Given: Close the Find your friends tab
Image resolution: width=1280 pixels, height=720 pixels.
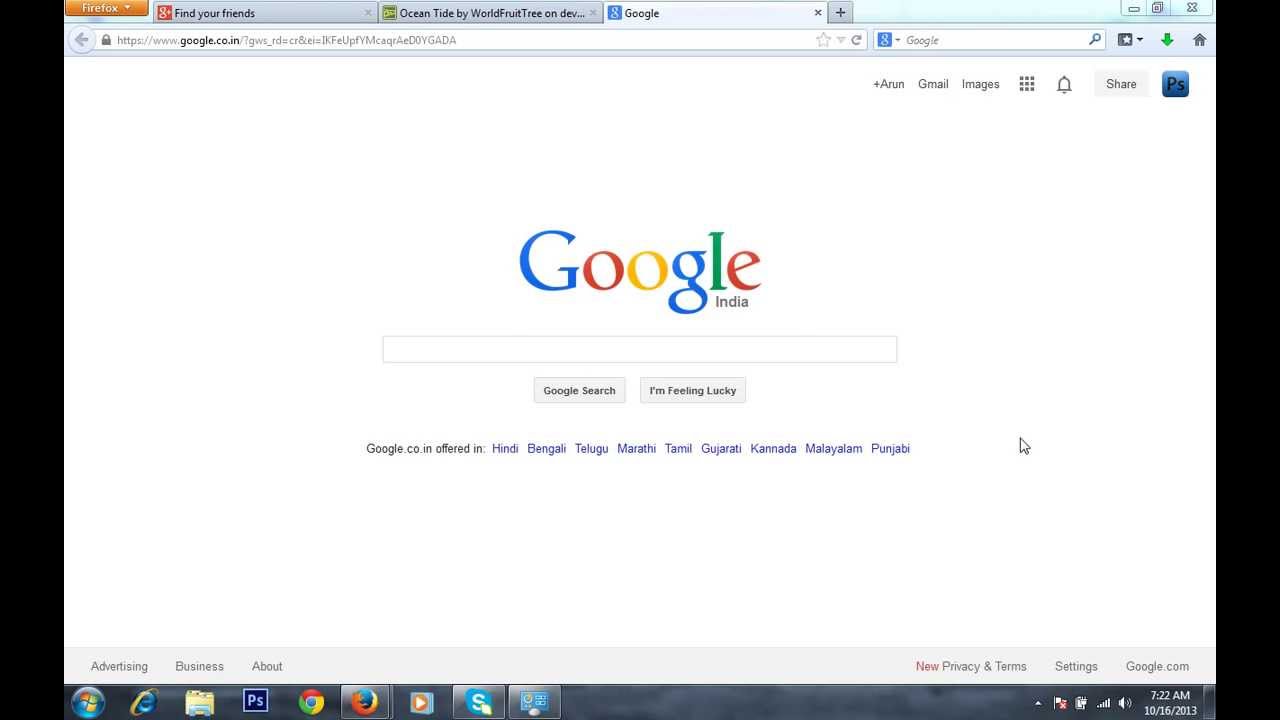Looking at the screenshot, I should (368, 13).
